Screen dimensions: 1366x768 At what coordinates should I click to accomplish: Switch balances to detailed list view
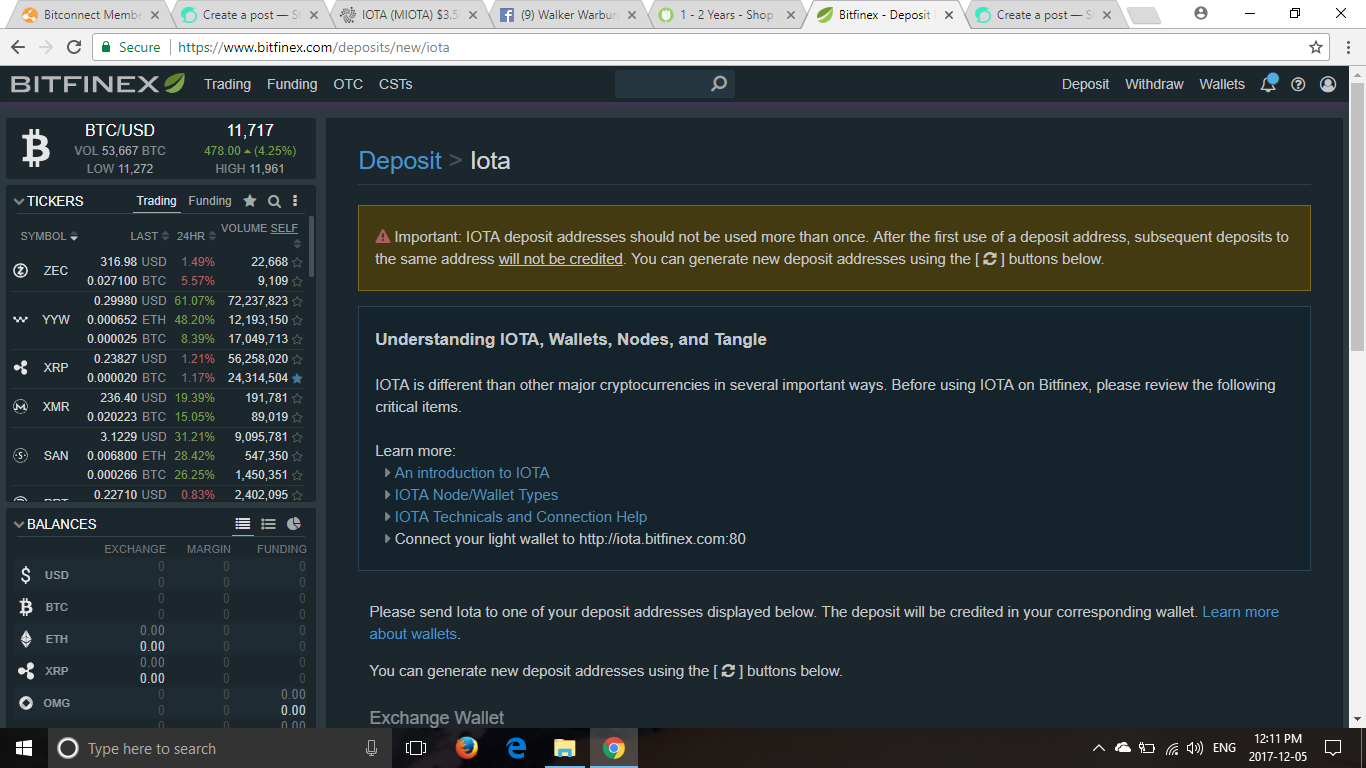243,524
